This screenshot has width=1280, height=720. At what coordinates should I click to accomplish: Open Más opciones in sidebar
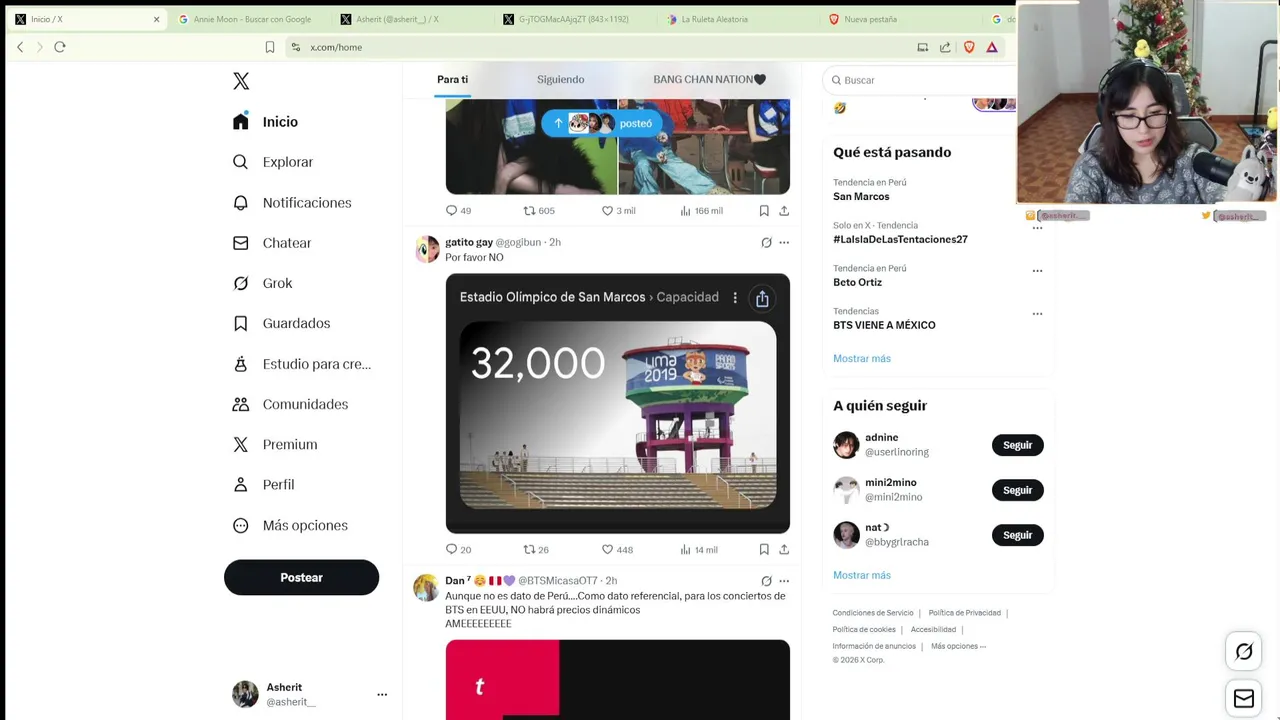(291, 525)
